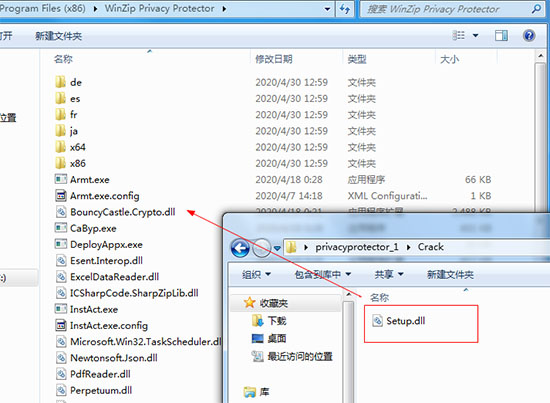Image resolution: width=550 pixels, height=403 pixels.
Task: Select CaByp.exe application icon
Action: [x=61, y=228]
